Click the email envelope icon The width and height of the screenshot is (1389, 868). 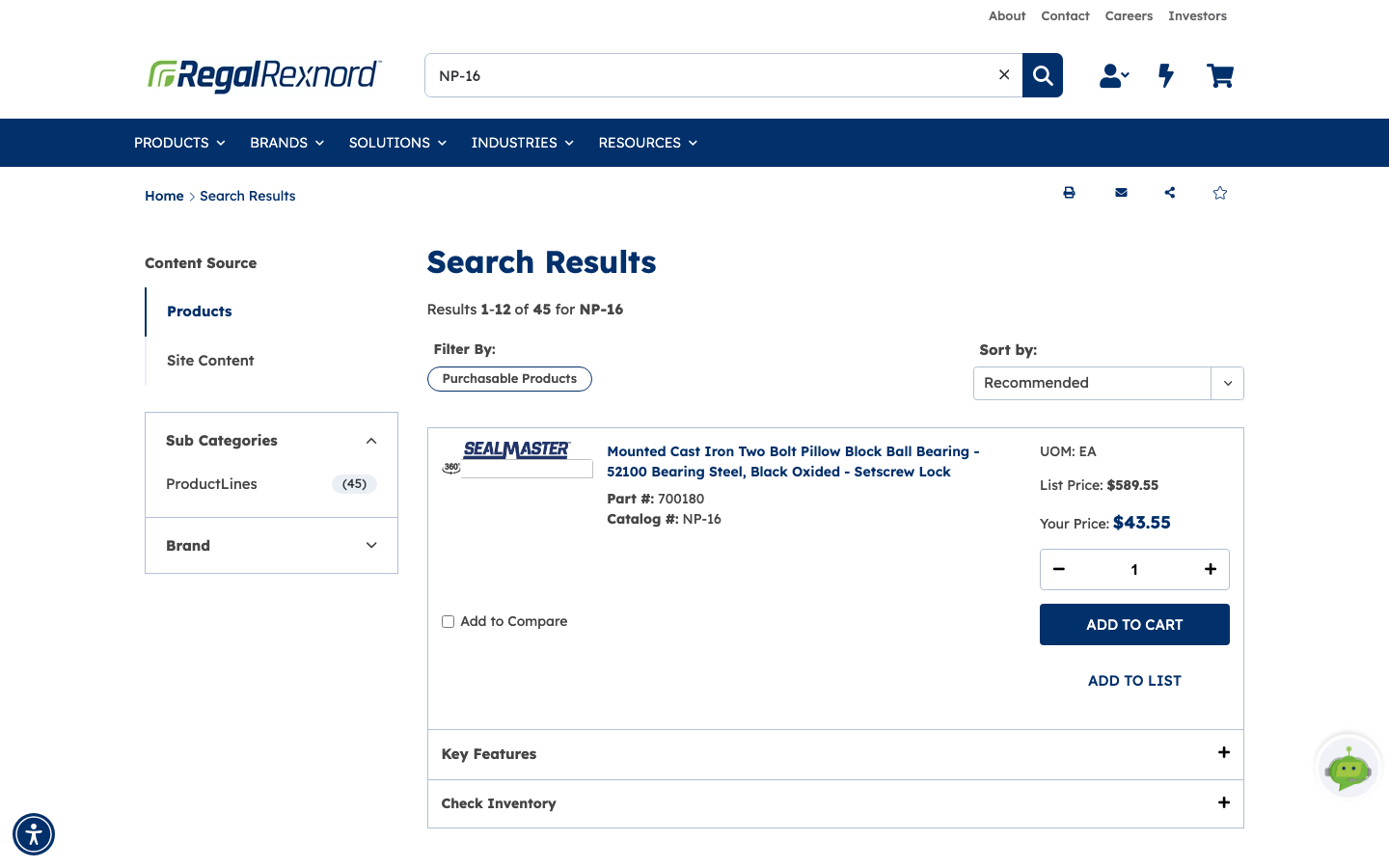click(1121, 193)
